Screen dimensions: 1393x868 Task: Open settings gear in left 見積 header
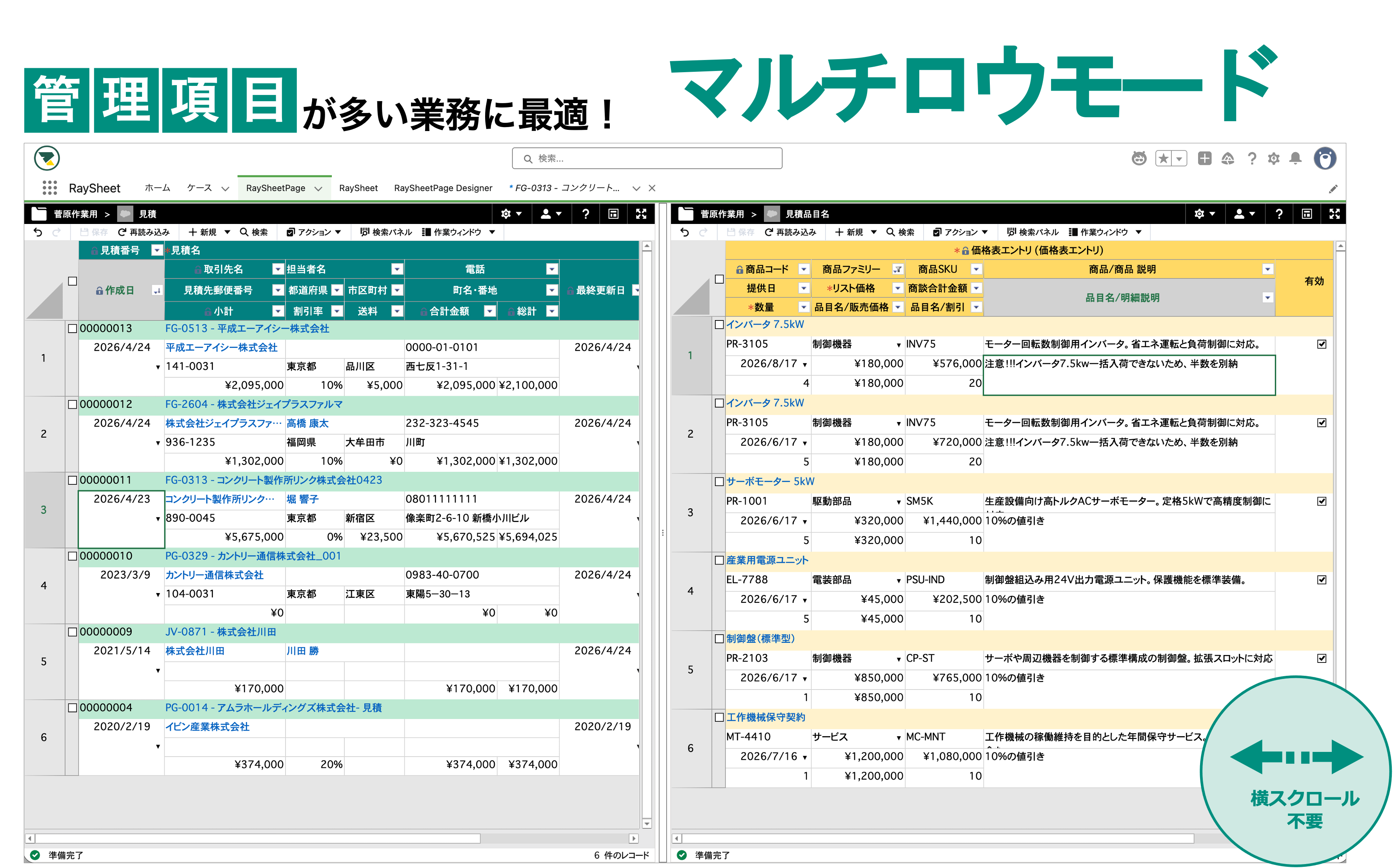(x=510, y=213)
